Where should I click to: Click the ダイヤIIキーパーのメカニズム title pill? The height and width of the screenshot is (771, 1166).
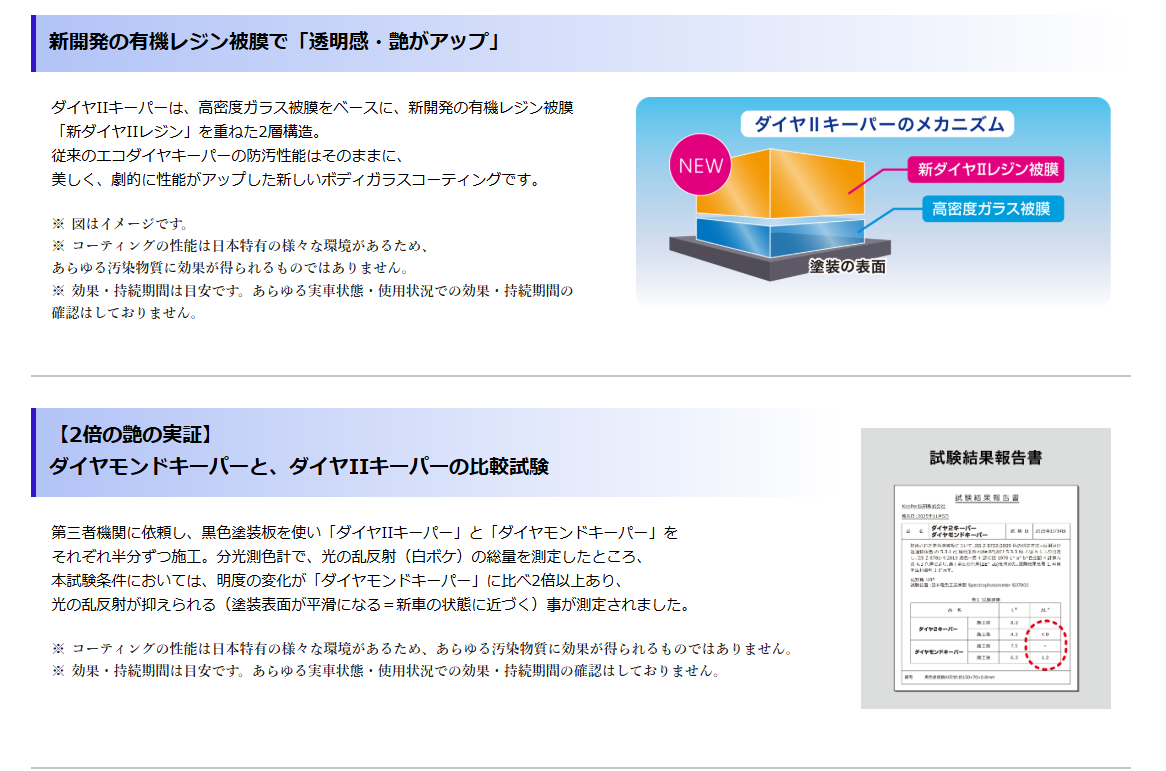point(877,124)
